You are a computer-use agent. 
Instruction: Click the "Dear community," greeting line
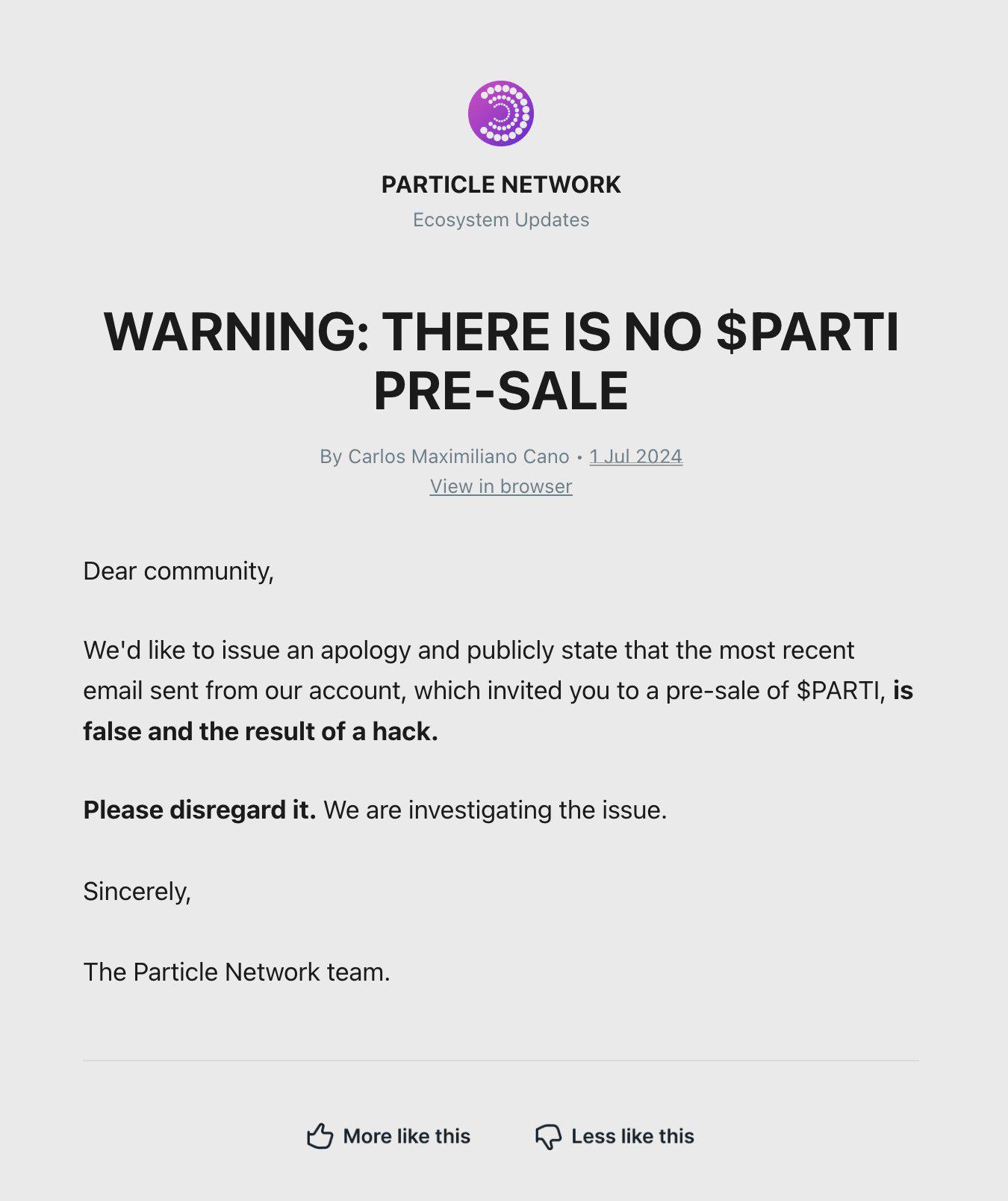(179, 571)
